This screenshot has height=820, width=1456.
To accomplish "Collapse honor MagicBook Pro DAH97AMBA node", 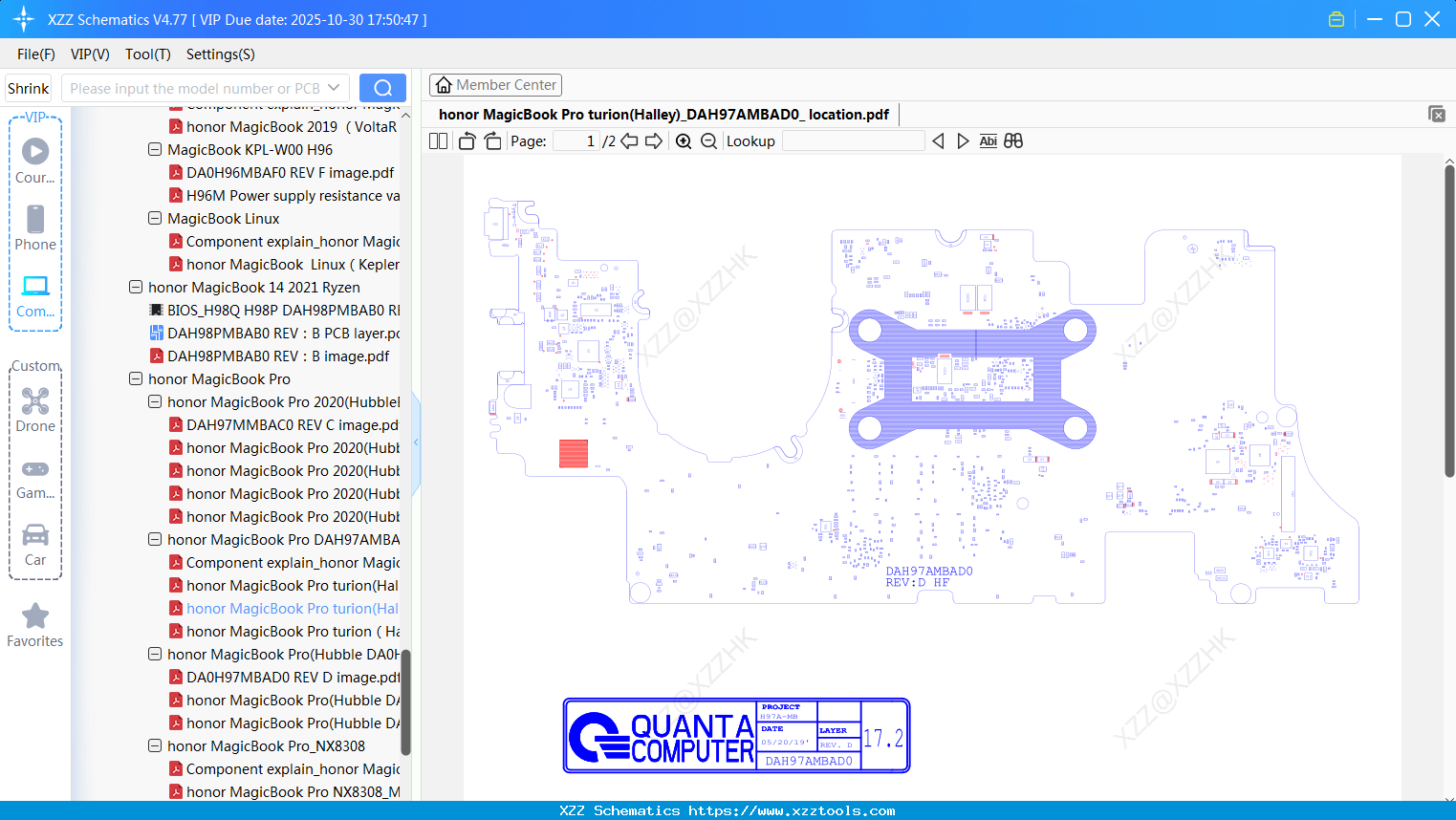I will (155, 539).
